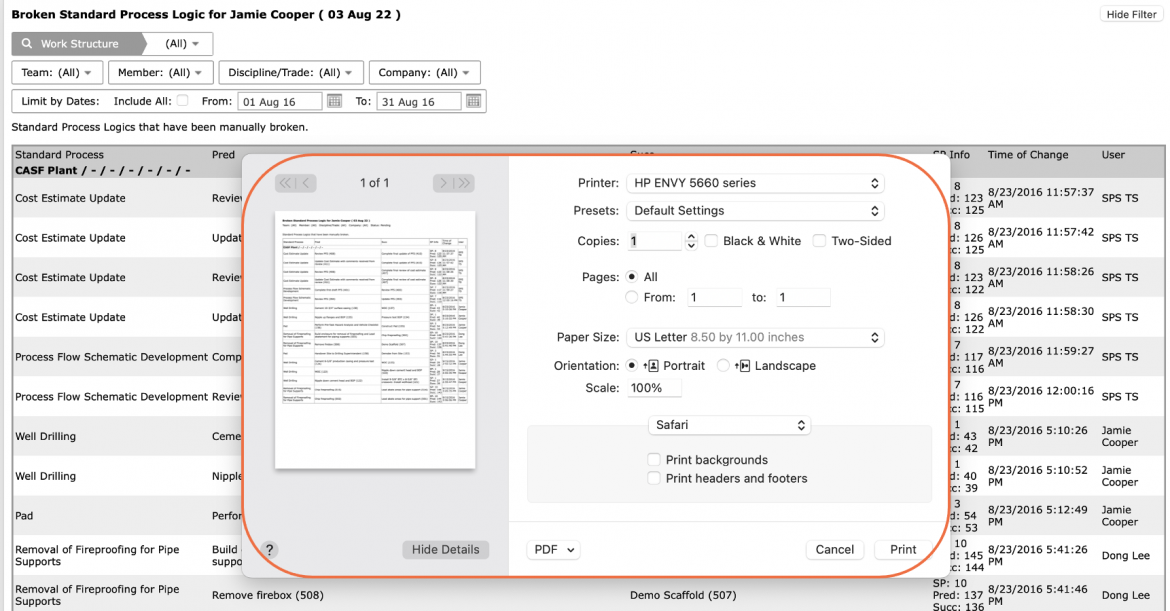
Task: Click 'Demo Scaffold (507)' cell
Action: 683,595
